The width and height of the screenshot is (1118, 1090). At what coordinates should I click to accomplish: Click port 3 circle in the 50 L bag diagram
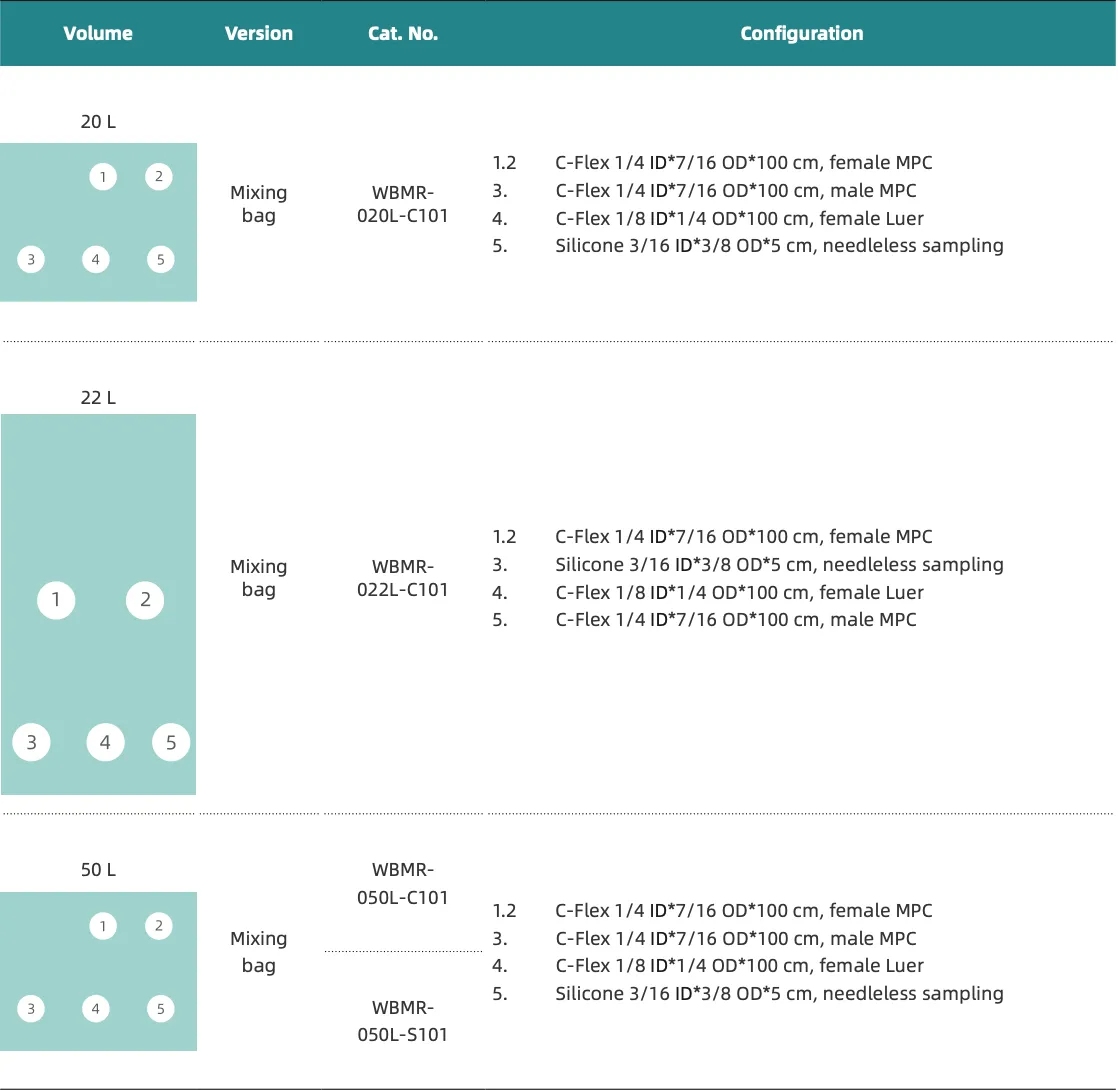pos(31,1009)
